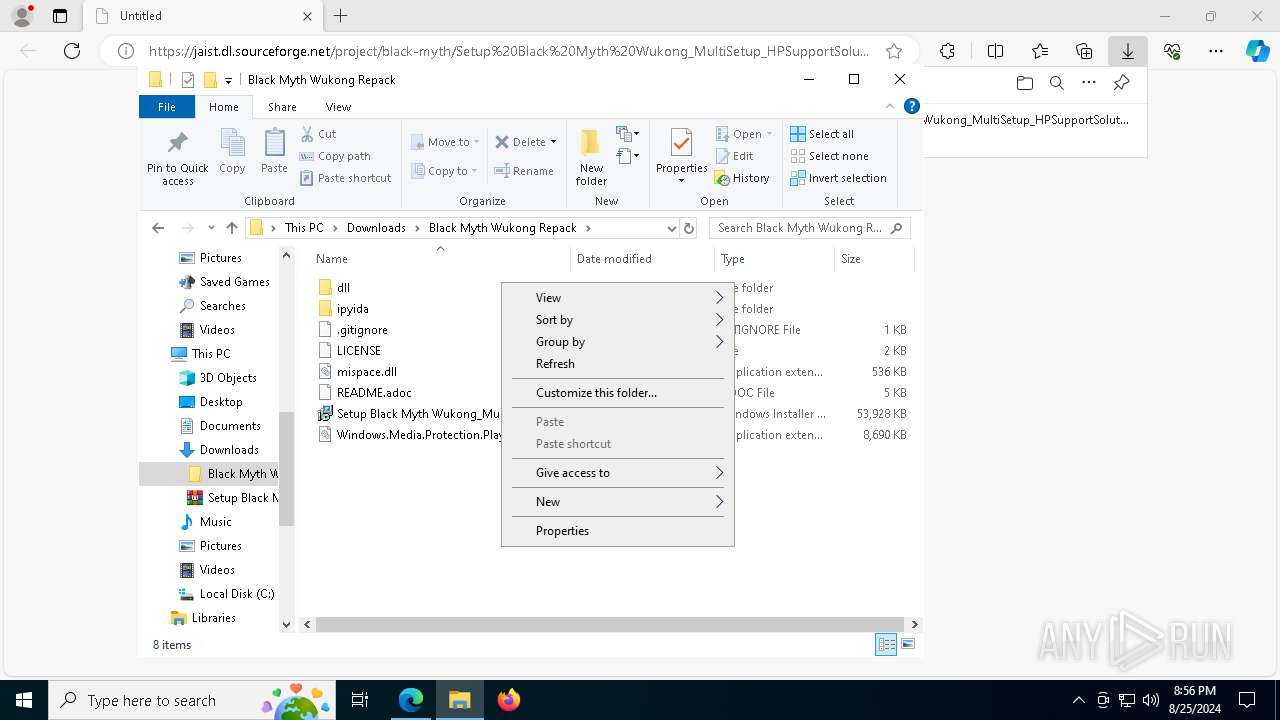Open Firefox from the taskbar
The height and width of the screenshot is (720, 1280).
[508, 700]
